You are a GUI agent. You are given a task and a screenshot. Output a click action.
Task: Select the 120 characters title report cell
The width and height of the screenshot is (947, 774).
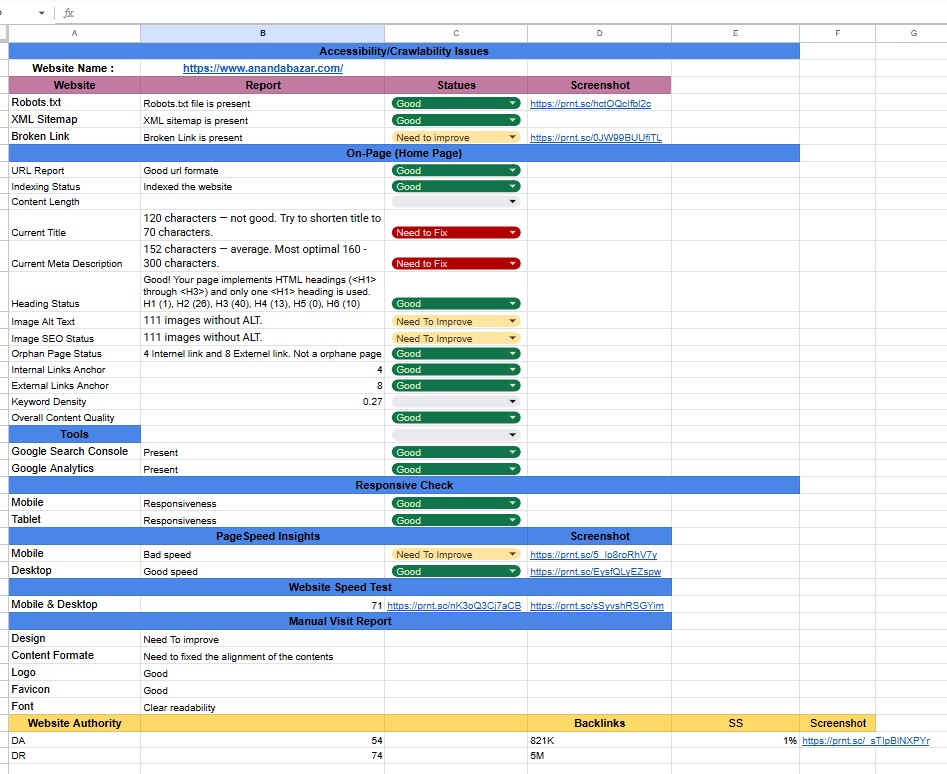(x=263, y=225)
